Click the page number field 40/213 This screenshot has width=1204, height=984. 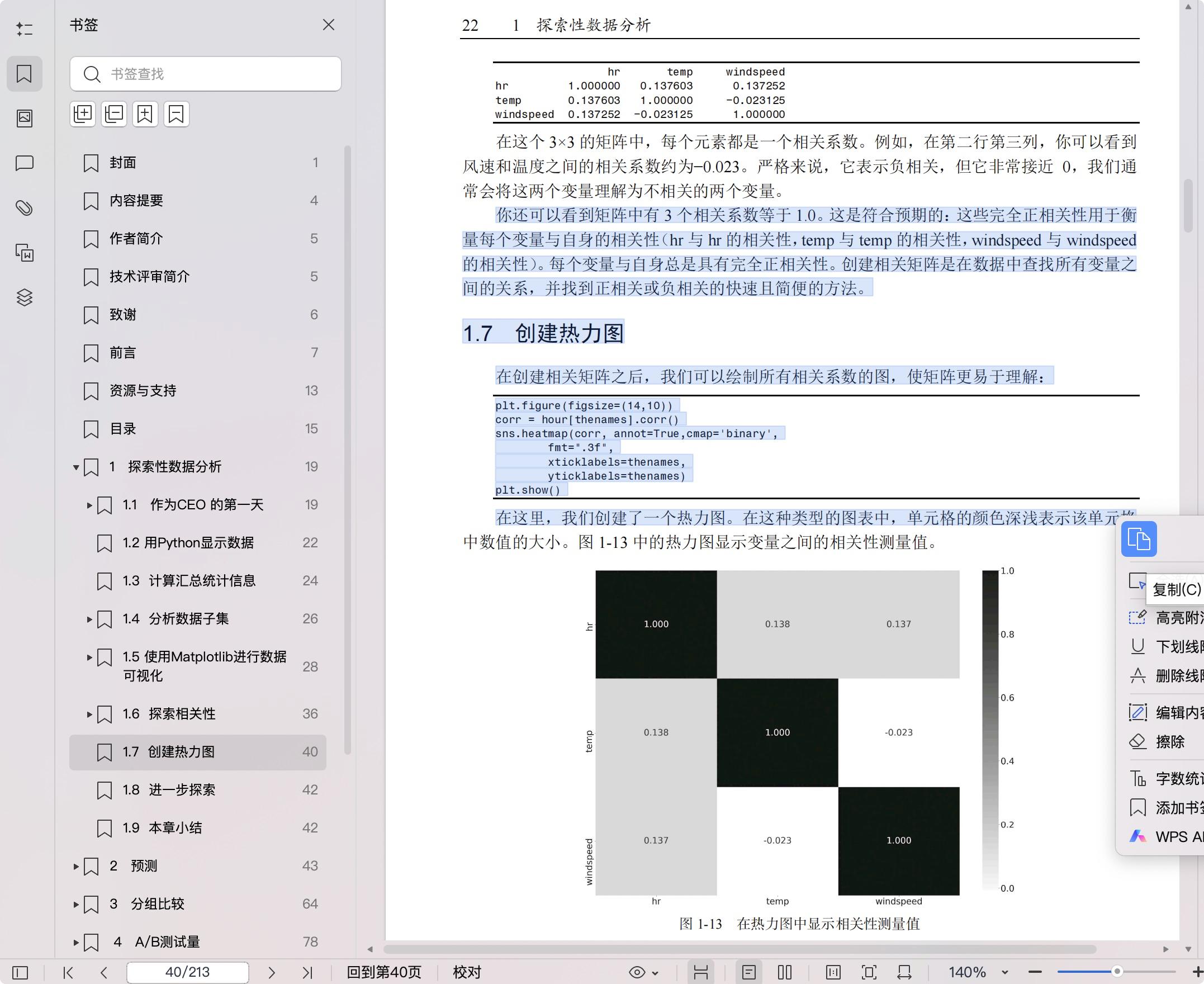point(188,973)
